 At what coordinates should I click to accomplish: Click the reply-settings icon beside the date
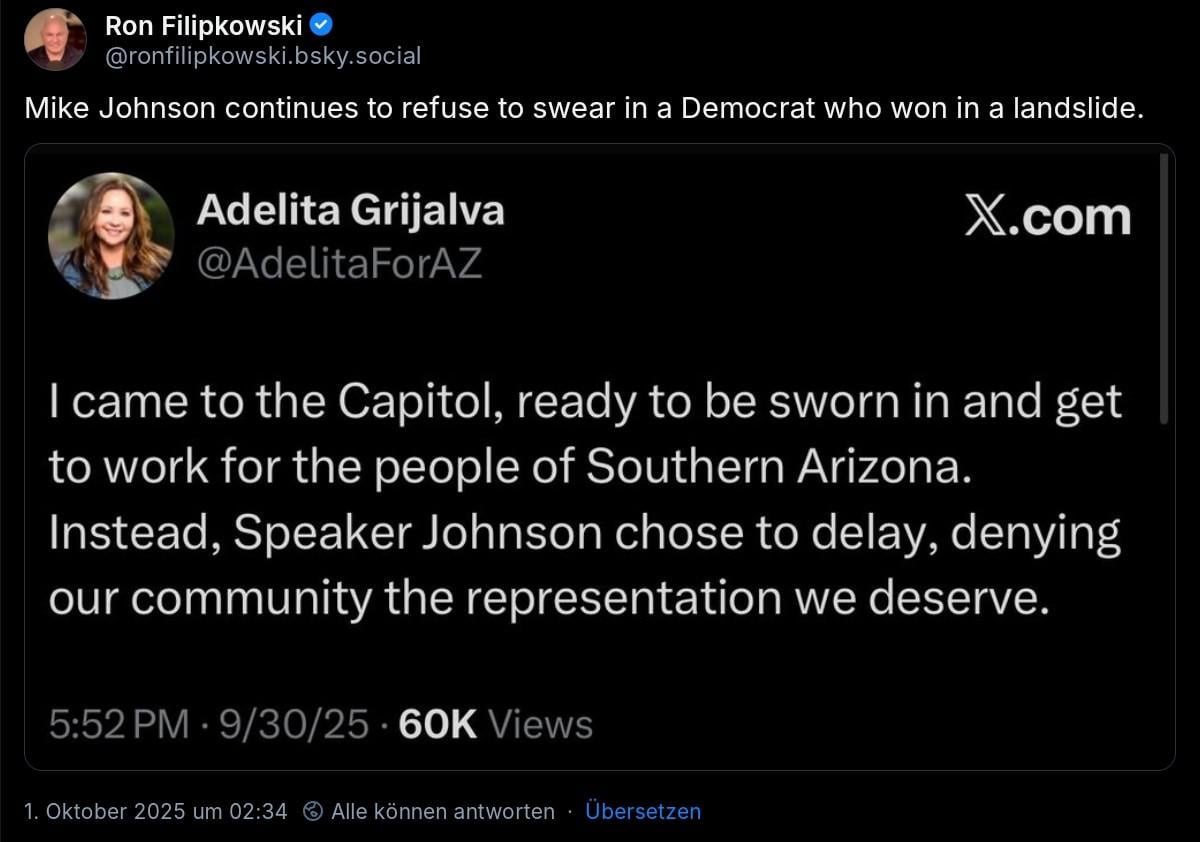313,811
